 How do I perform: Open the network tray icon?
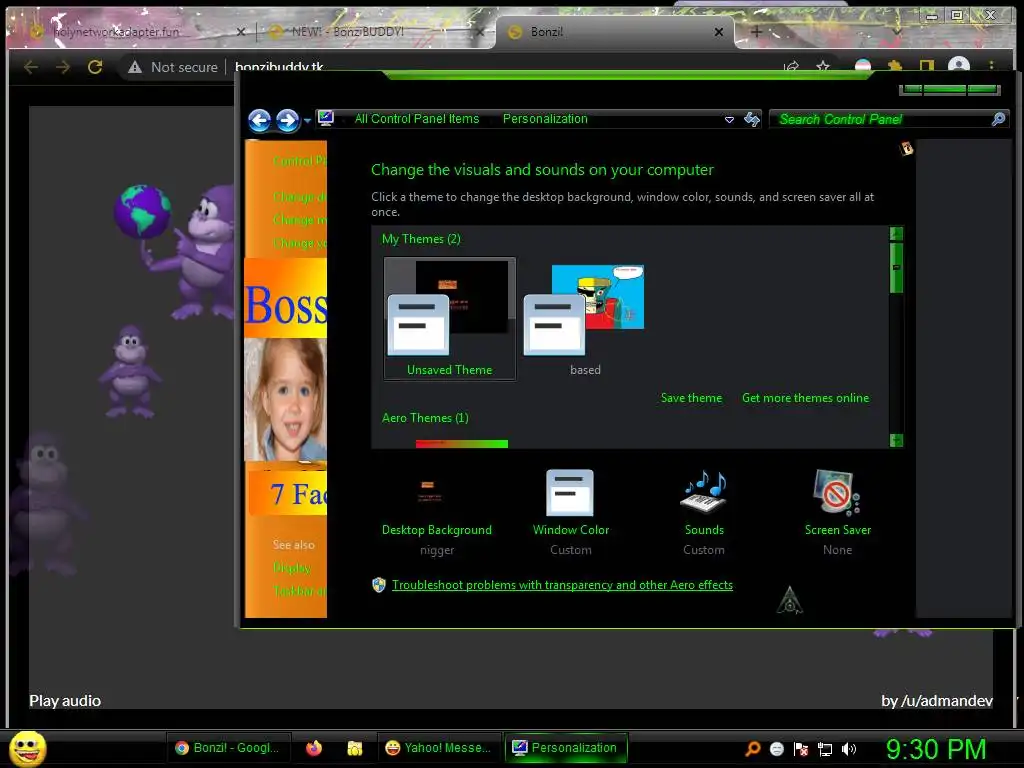(825, 749)
